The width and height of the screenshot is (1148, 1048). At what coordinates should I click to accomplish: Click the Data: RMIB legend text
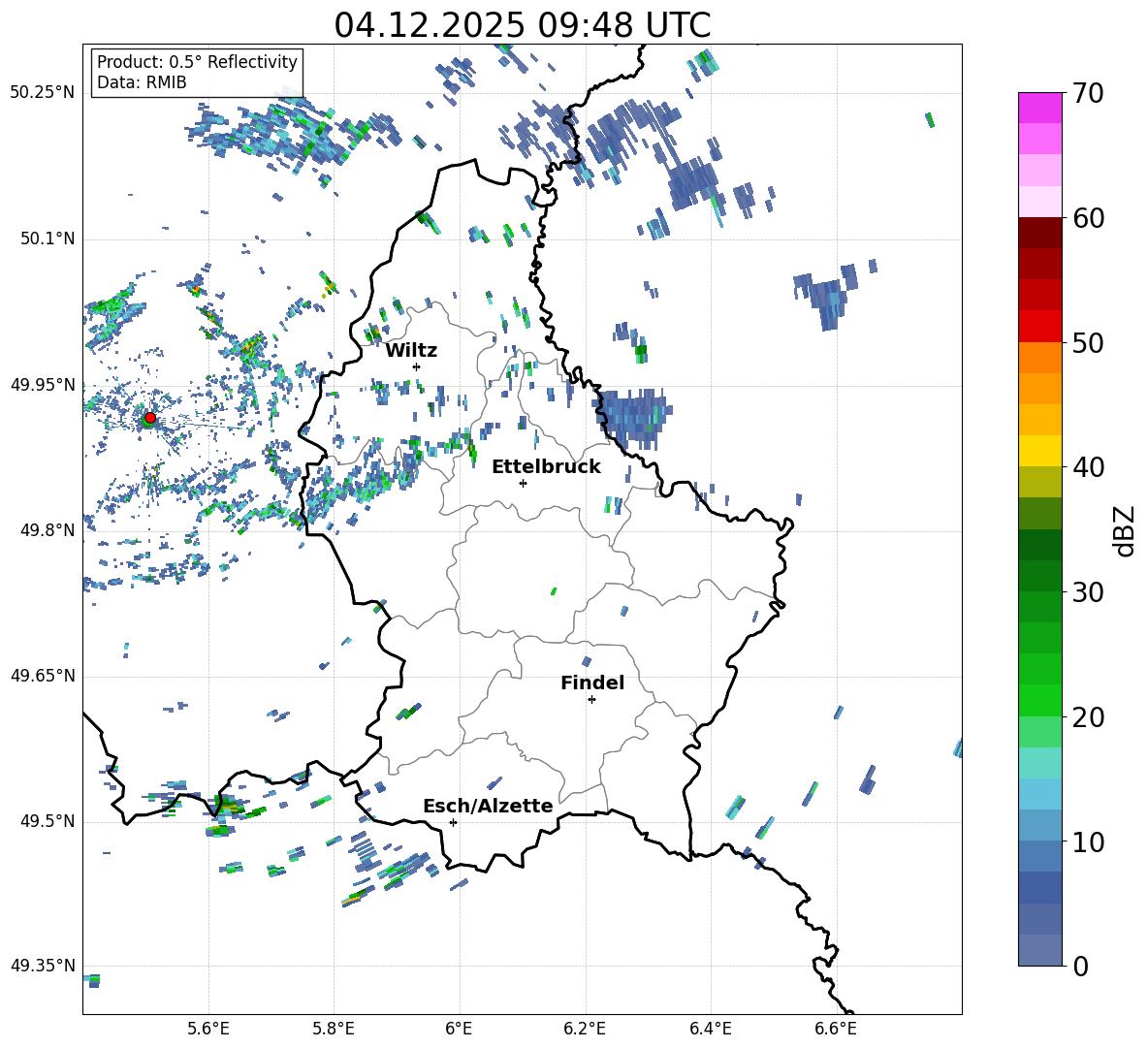[x=142, y=82]
